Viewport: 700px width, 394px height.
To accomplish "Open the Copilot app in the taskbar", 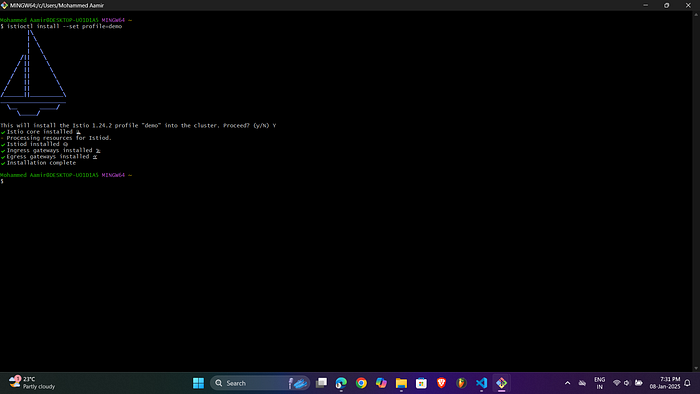I will pyautogui.click(x=381, y=383).
